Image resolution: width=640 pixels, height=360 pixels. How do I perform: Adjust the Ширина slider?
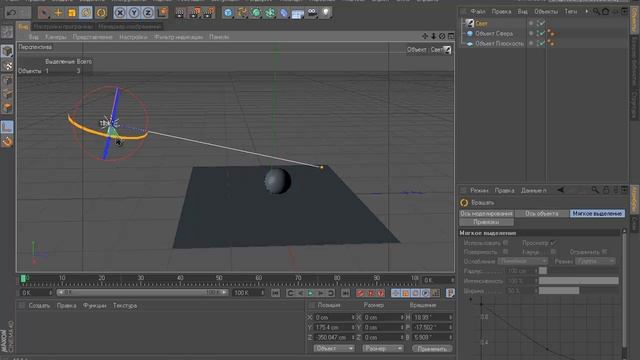point(578,291)
